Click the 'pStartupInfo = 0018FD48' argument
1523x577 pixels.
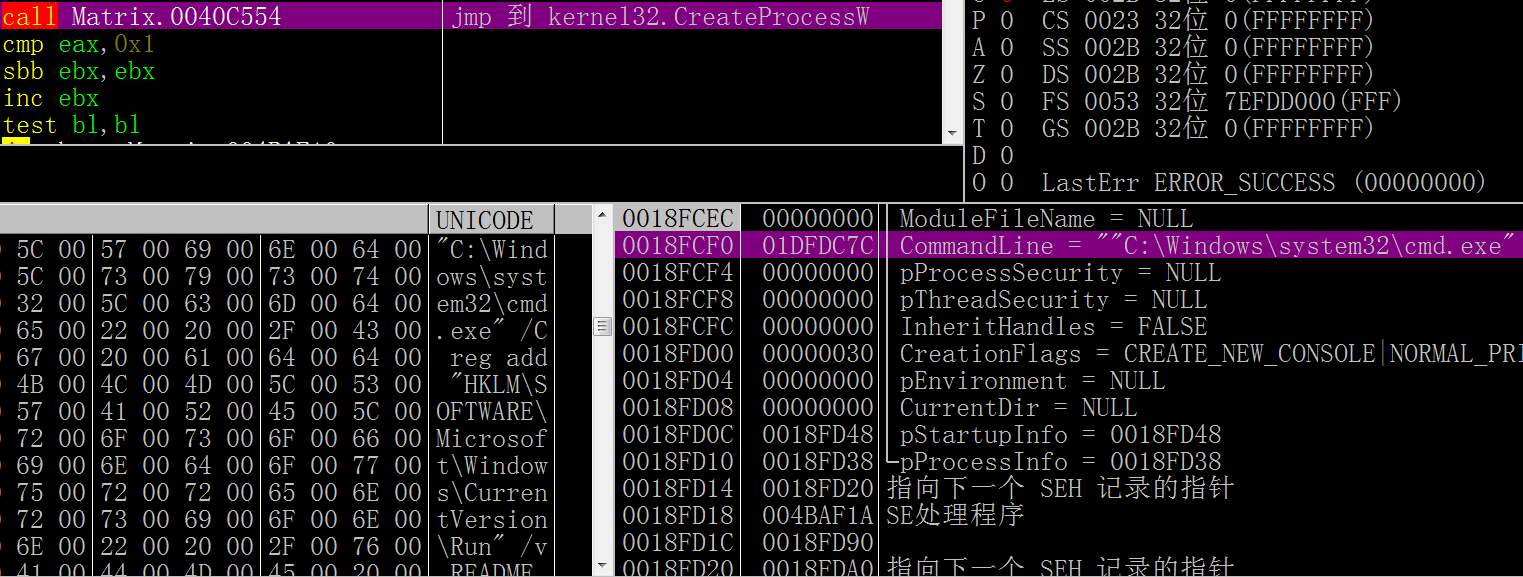[1060, 434]
